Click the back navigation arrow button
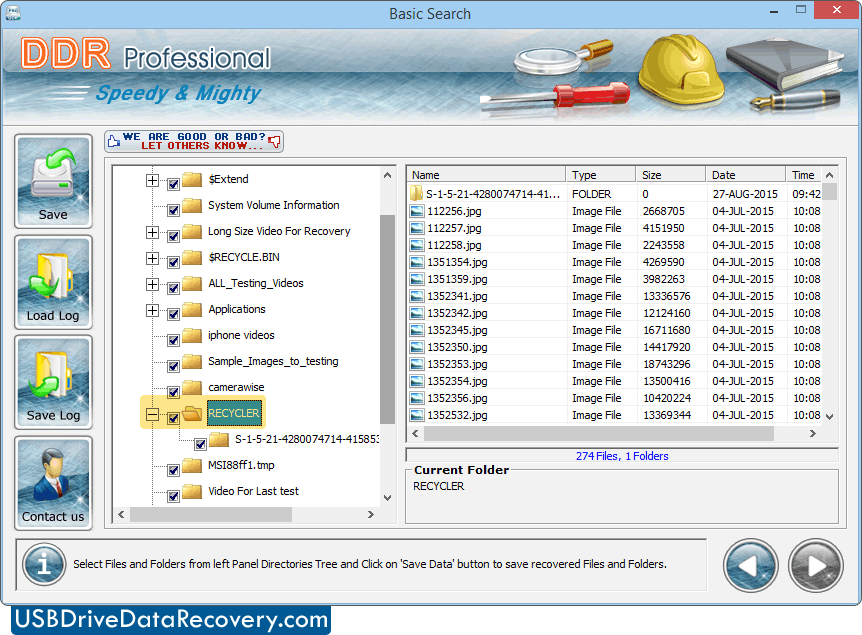Image resolution: width=862 pixels, height=635 pixels. coord(751,565)
